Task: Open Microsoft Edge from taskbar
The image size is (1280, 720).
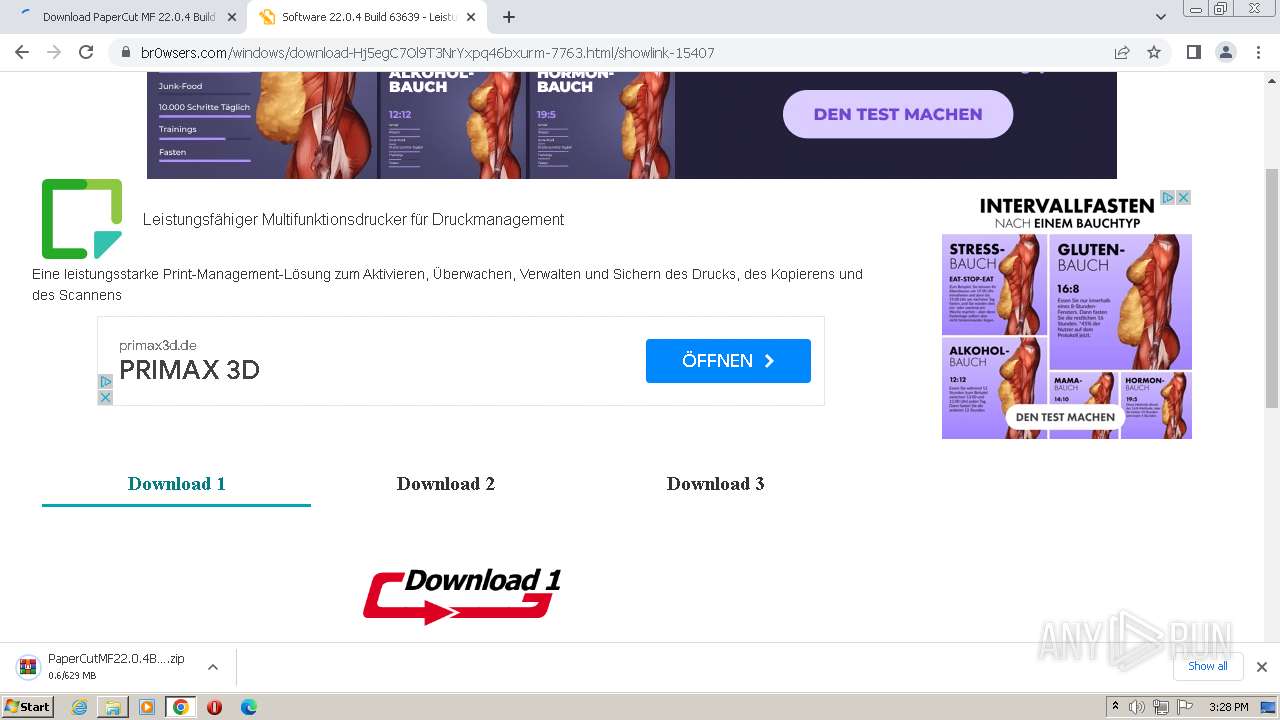Action: pyautogui.click(x=249, y=707)
